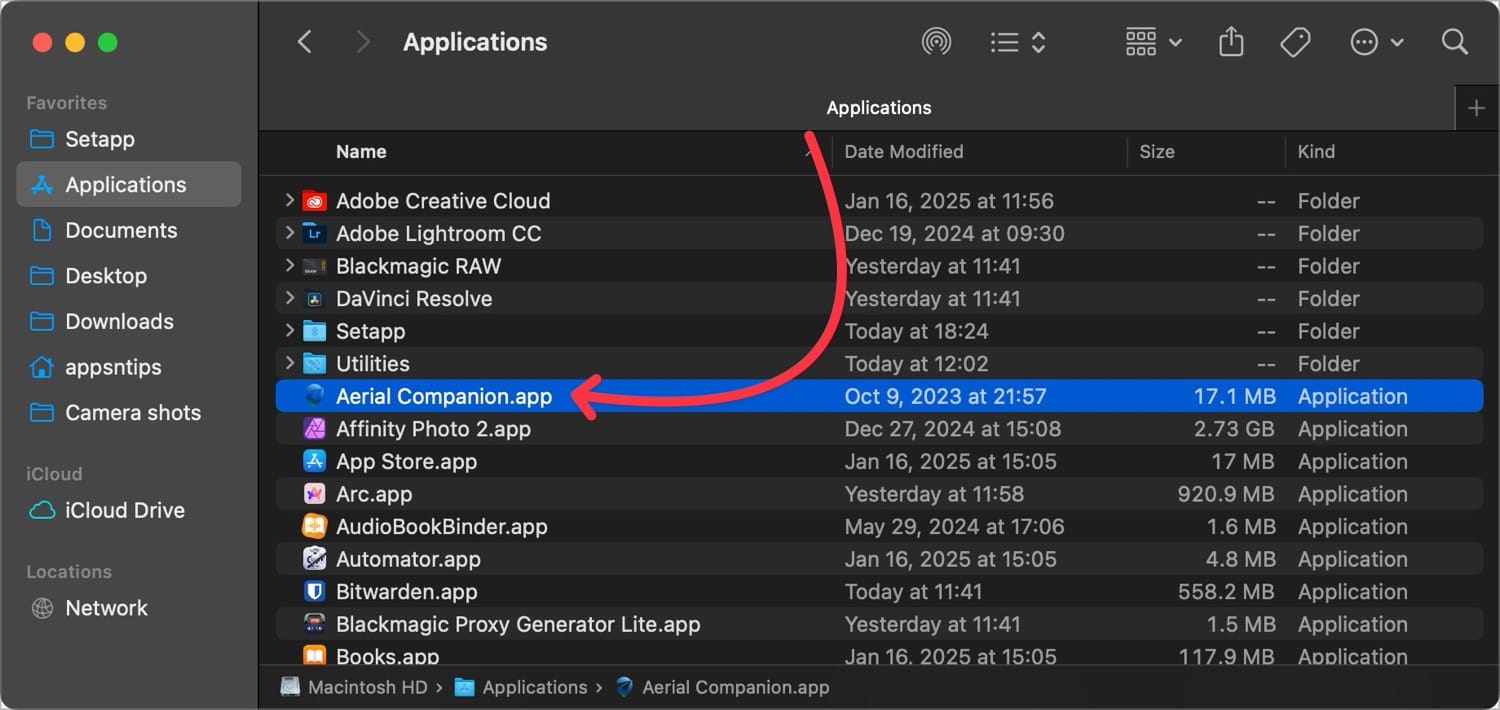Screen dimensions: 1500x710
Task: Click the May 29, 2024 date cell
Action: point(954,526)
